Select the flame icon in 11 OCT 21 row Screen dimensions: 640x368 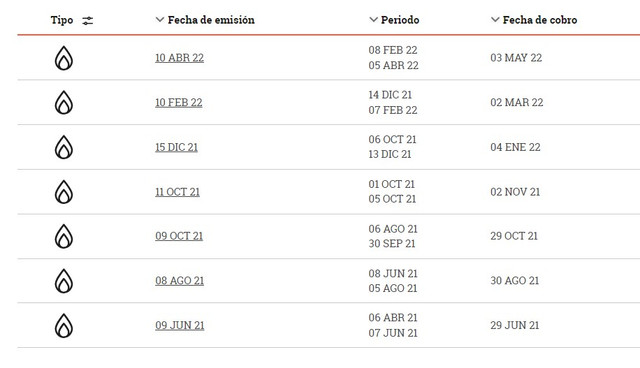tap(64, 192)
